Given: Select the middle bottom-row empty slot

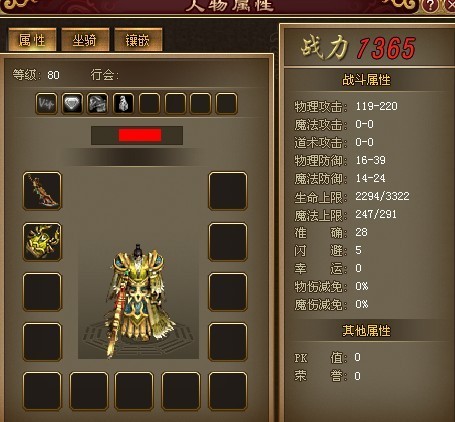Looking at the screenshot, I should coord(134,391).
